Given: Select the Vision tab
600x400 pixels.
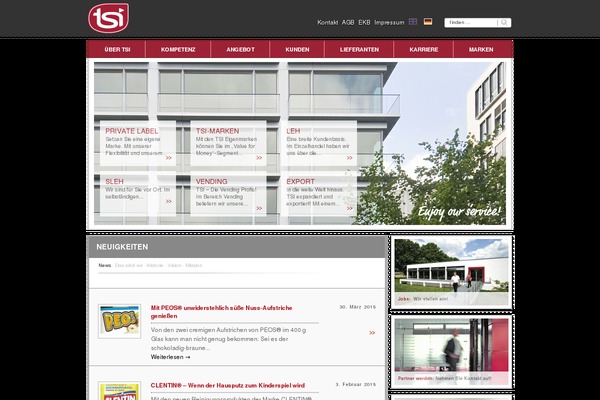Looking at the screenshot, I should point(174,265).
